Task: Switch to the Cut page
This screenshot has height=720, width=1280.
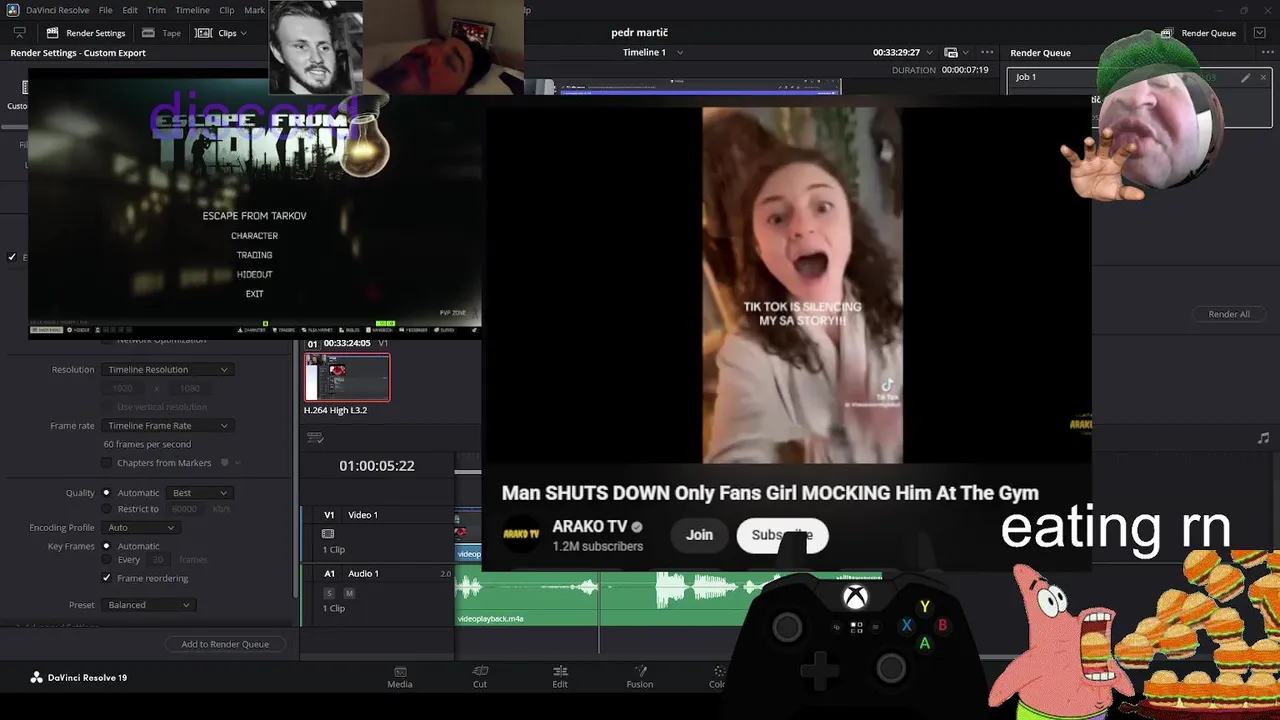Action: tap(480, 677)
